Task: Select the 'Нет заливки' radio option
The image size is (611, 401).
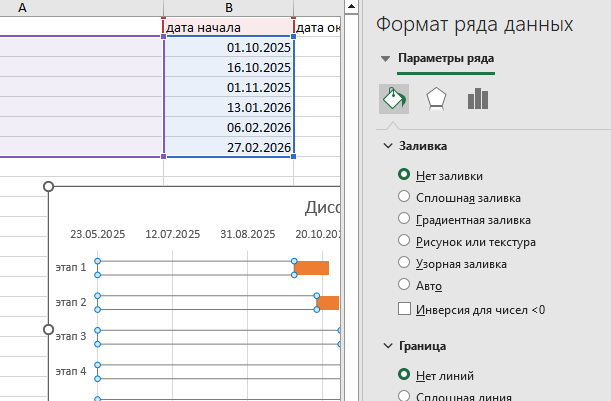Action: [404, 175]
